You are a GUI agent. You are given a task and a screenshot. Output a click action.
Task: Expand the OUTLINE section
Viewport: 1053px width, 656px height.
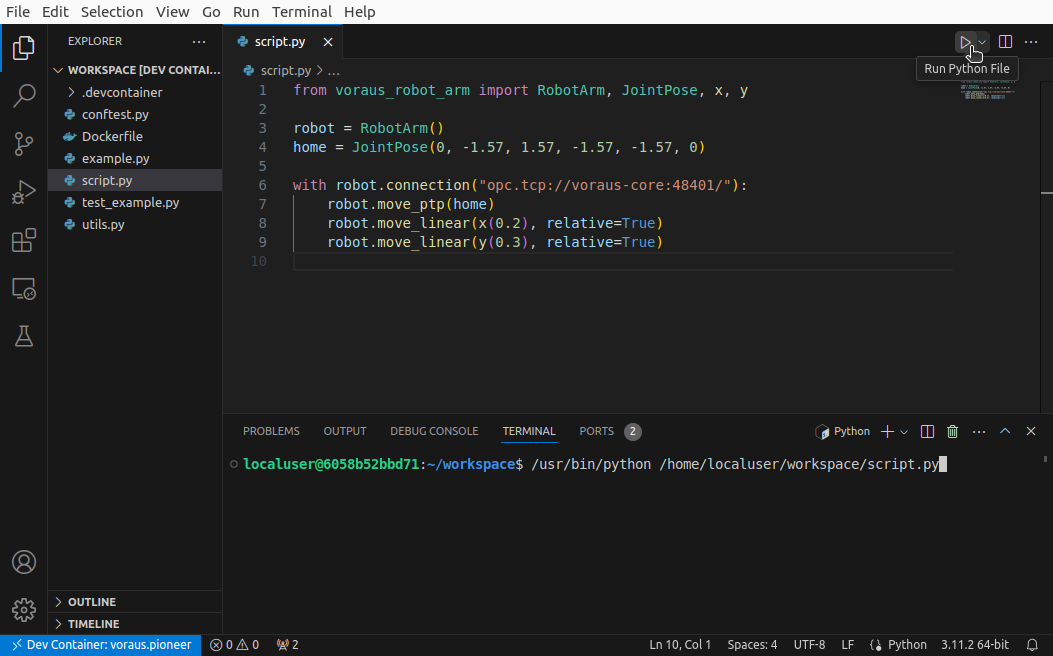(92, 602)
